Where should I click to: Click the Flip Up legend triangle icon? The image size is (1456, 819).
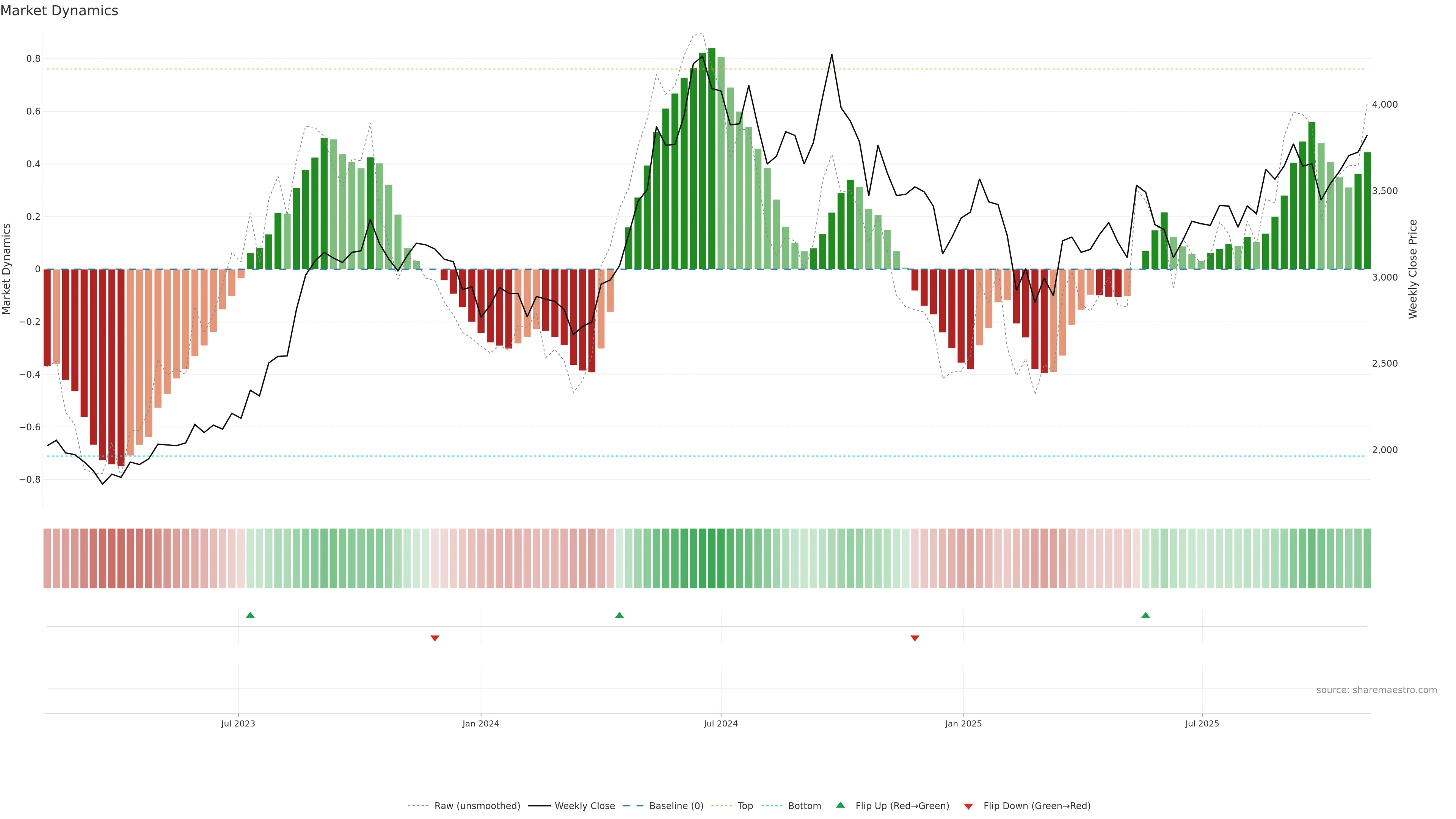(x=841, y=805)
